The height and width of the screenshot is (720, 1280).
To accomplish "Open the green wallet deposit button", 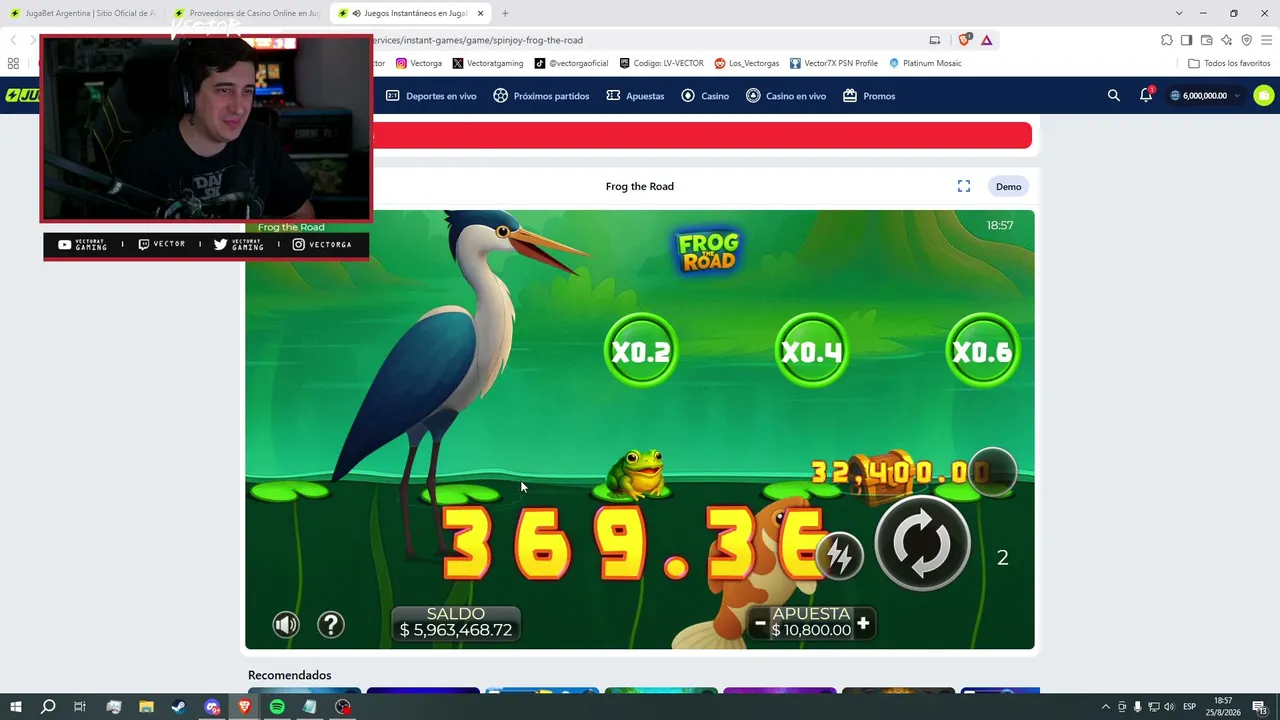I will [x=1264, y=96].
